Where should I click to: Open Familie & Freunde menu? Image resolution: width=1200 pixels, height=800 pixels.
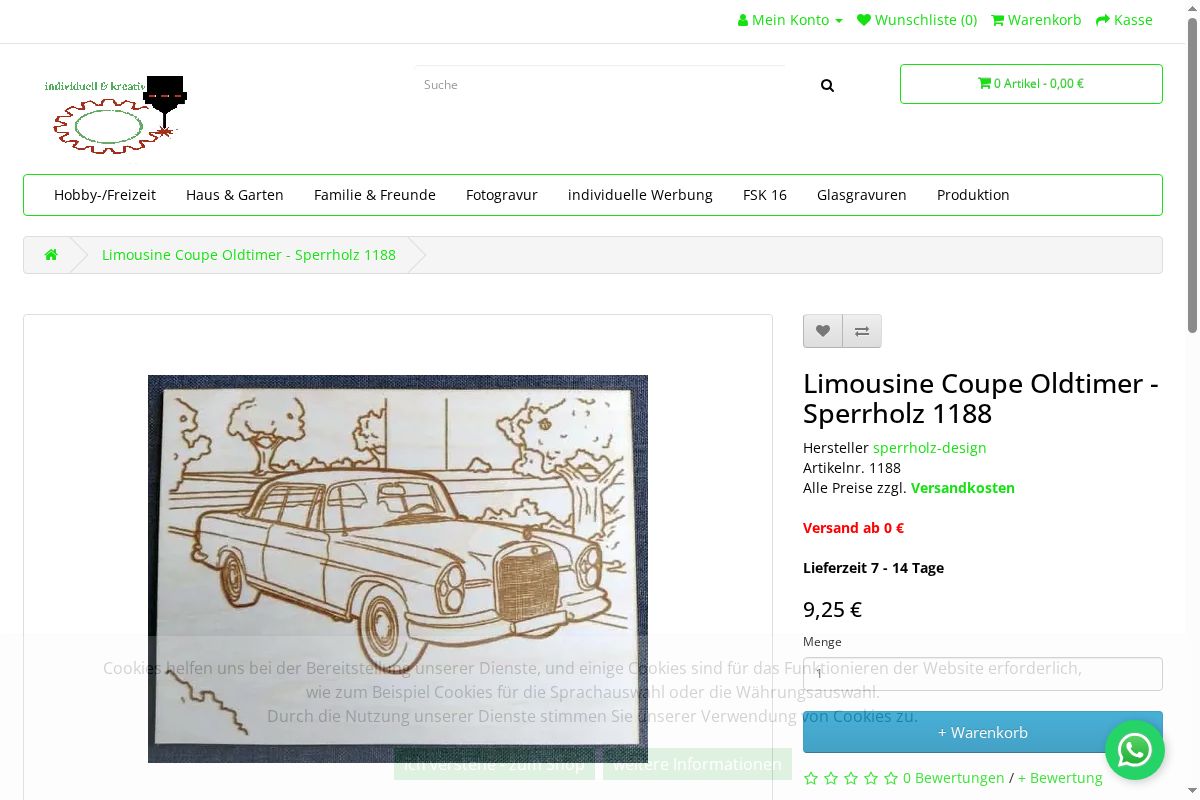(375, 195)
